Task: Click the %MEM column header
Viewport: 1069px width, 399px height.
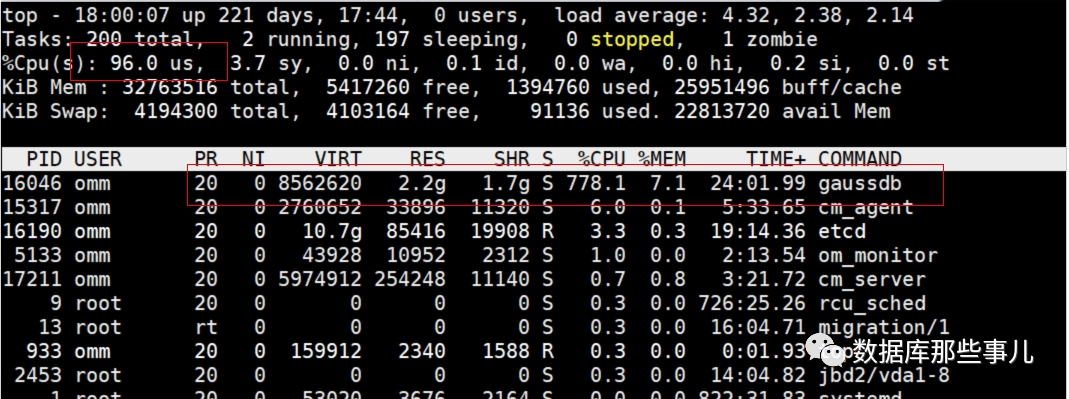Action: tap(661, 160)
